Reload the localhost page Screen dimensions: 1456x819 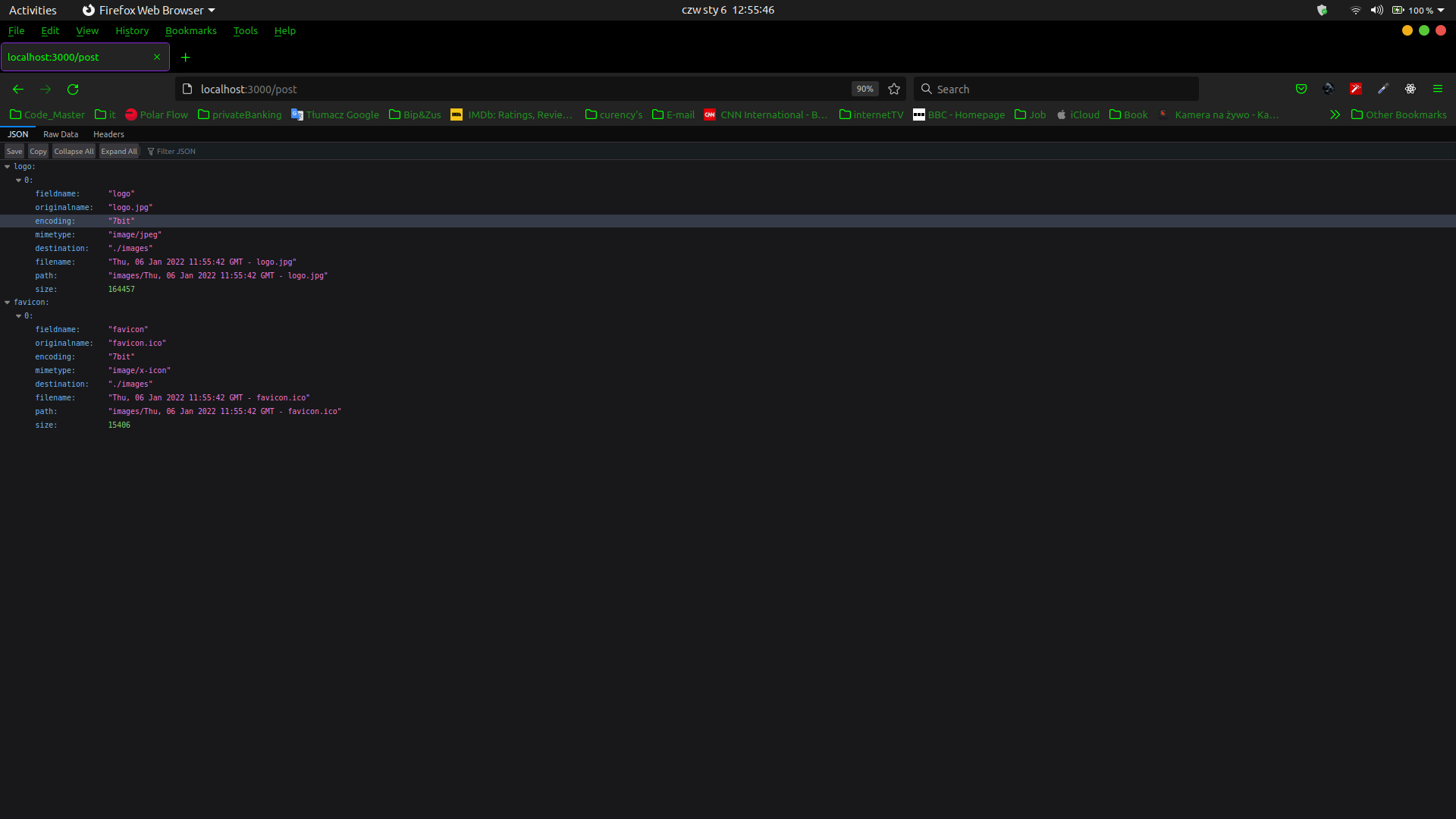coord(73,89)
